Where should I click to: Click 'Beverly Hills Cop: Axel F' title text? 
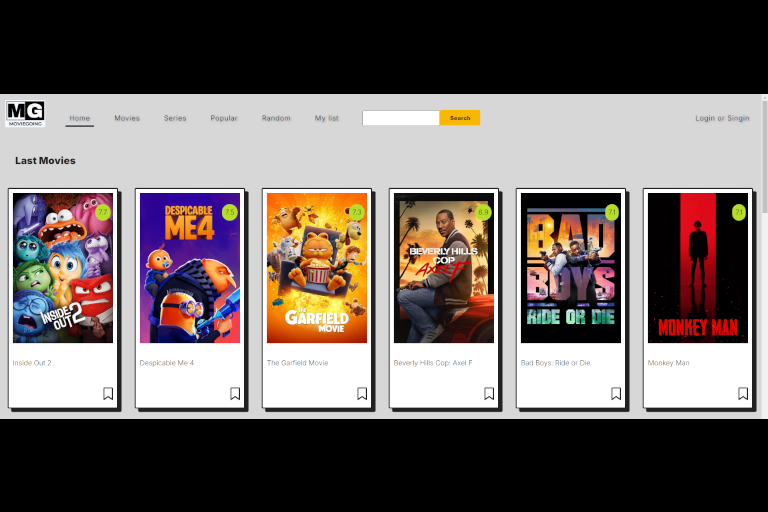(x=433, y=363)
